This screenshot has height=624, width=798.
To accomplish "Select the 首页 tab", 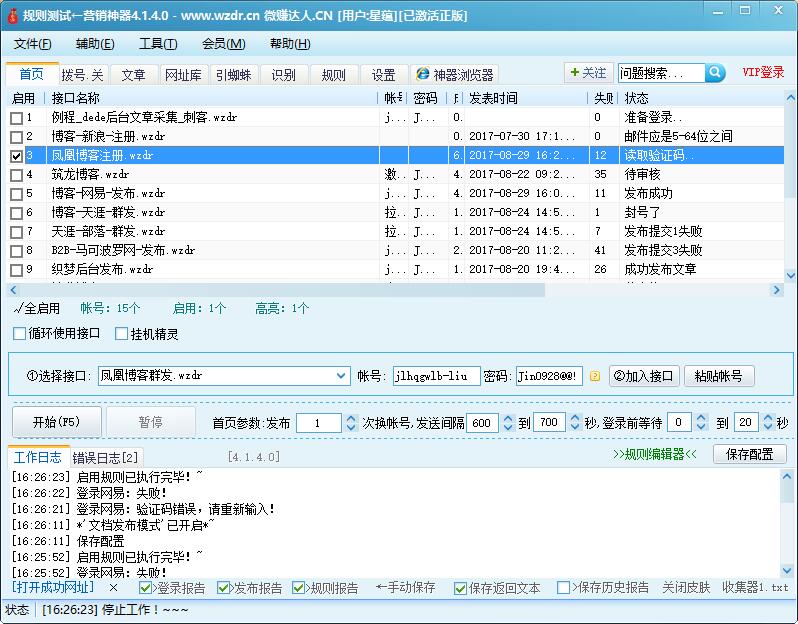I will (32, 74).
